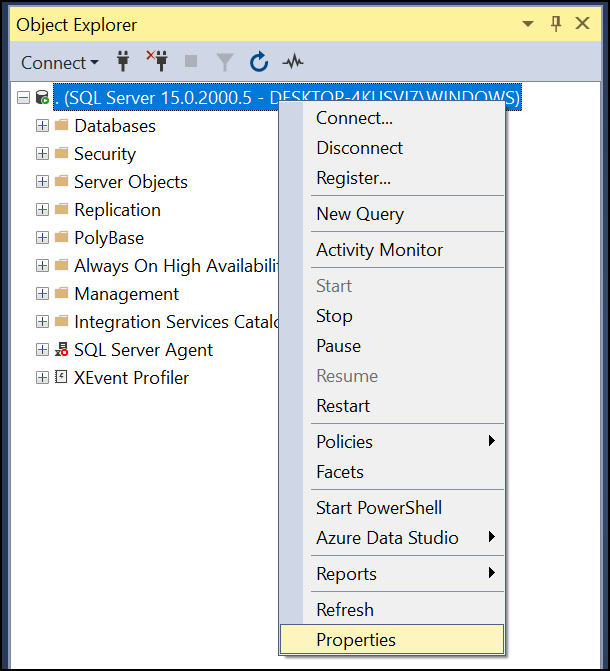Expand the Server Objects node
610x671 pixels.
42,182
